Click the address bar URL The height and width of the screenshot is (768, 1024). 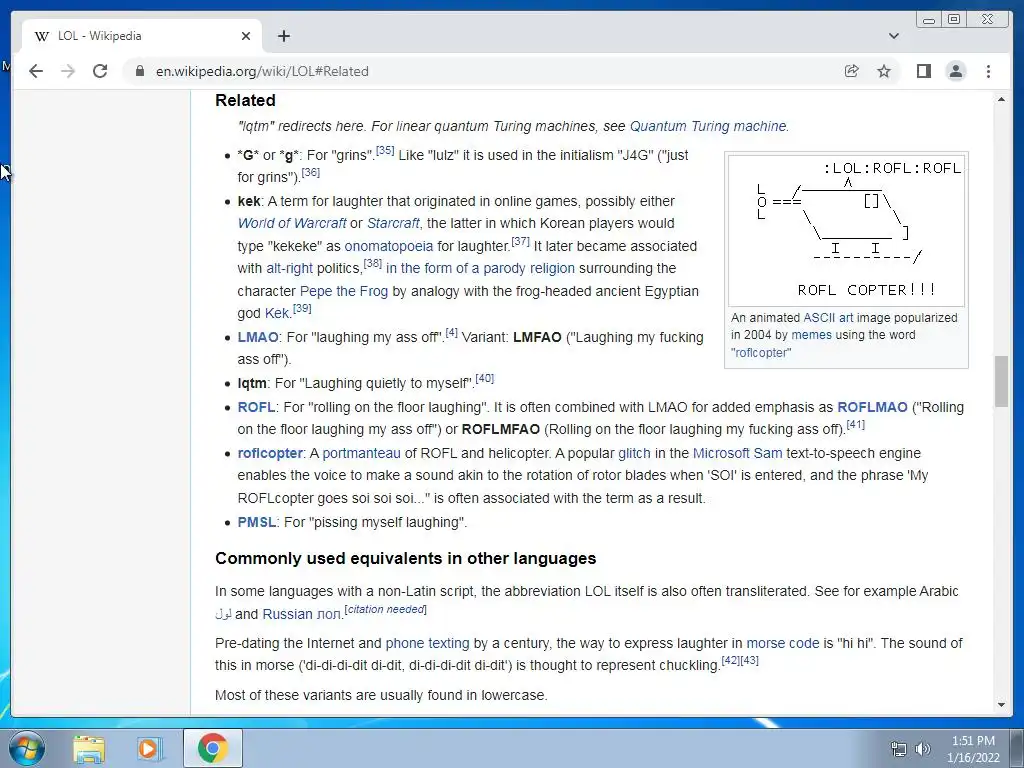(x=262, y=71)
